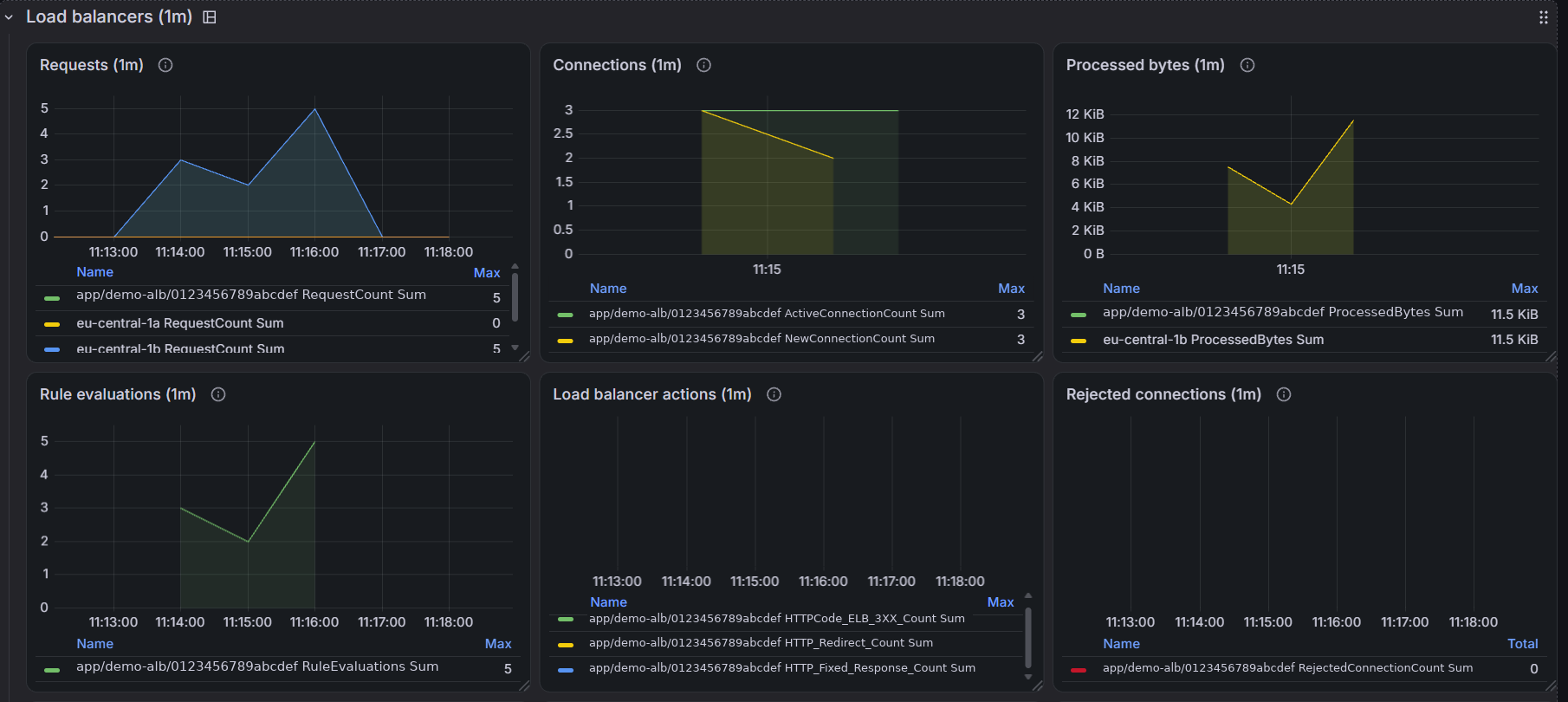Click the Requests legend scroll-down arrow
This screenshot has height=702, width=1568.
(x=515, y=348)
